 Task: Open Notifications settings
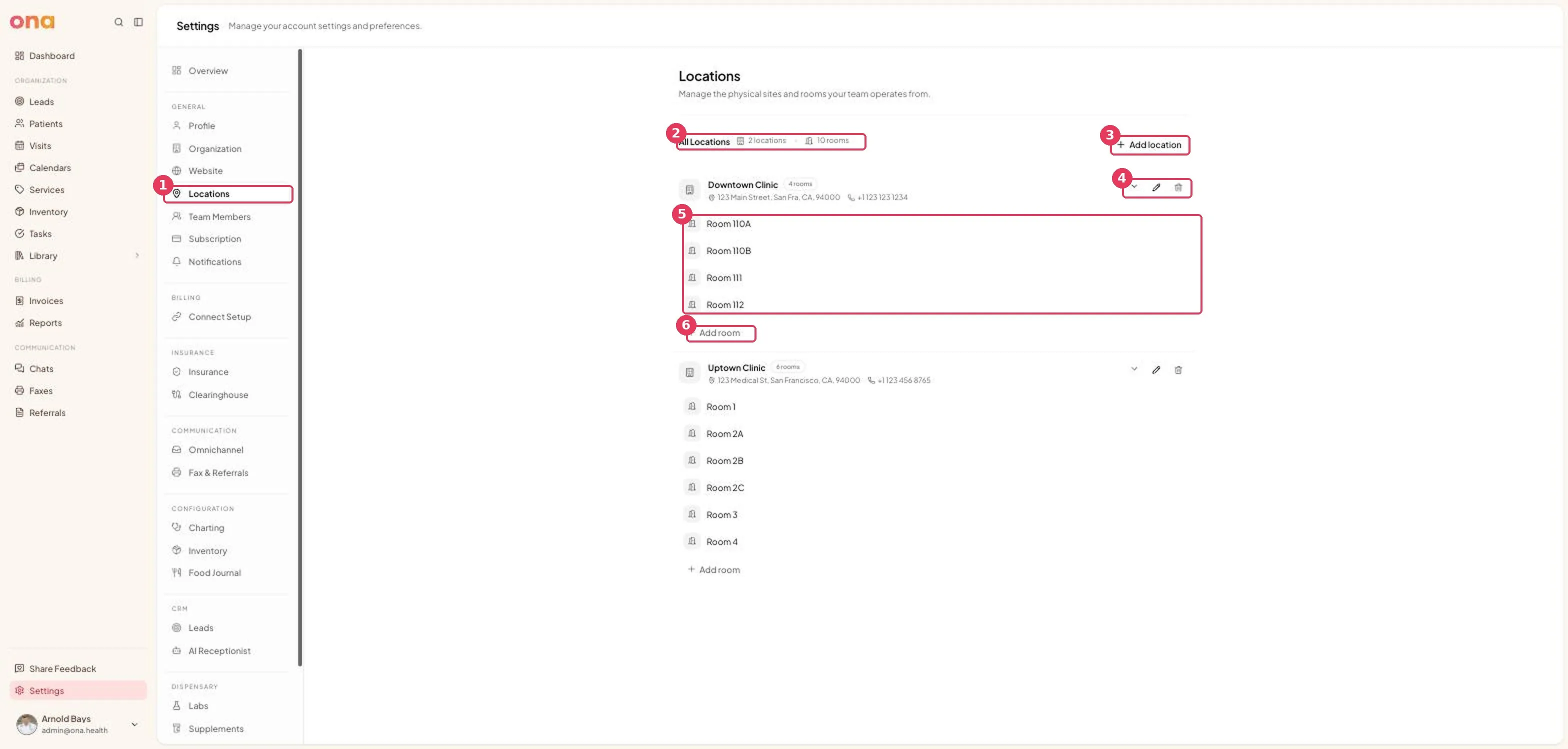click(x=228, y=261)
